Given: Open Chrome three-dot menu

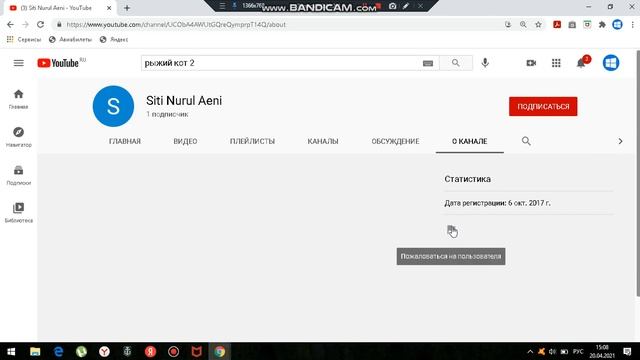Looking at the screenshot, I should [633, 24].
